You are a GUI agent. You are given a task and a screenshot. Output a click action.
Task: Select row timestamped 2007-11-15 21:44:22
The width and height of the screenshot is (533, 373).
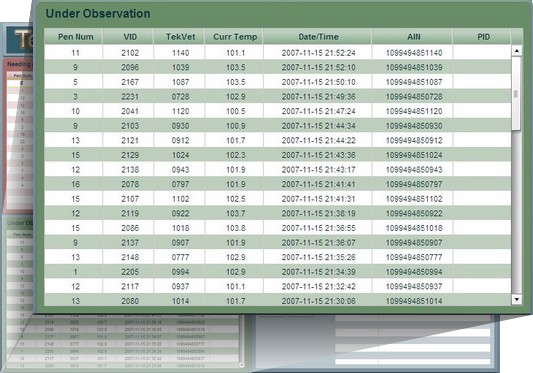(x=278, y=140)
